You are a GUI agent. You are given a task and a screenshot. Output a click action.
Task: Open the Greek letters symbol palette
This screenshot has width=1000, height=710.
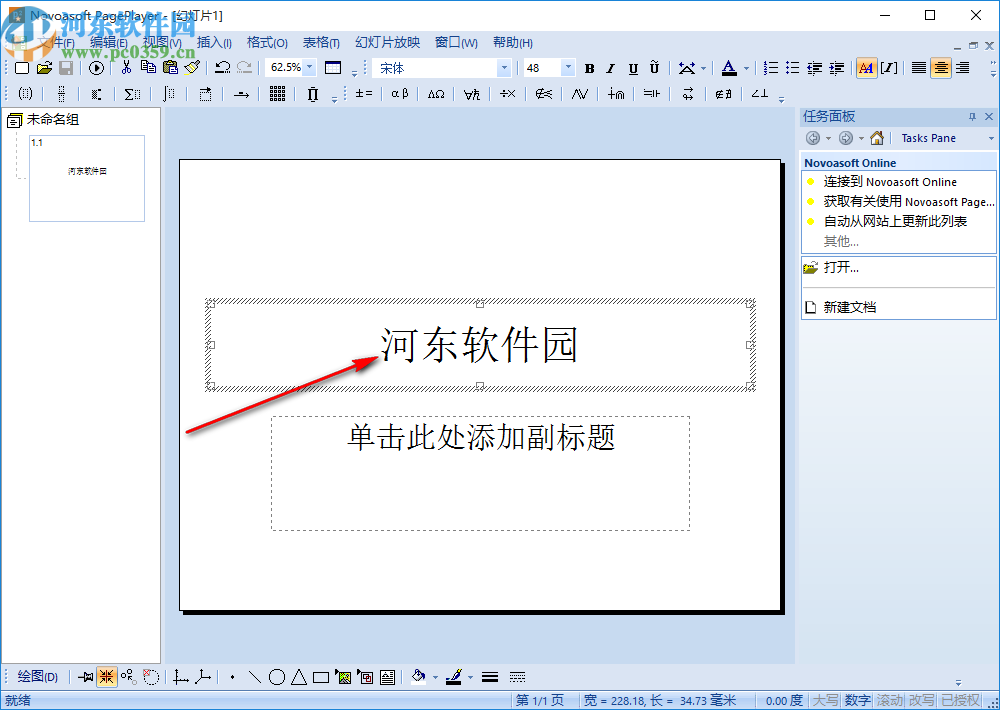pos(400,93)
